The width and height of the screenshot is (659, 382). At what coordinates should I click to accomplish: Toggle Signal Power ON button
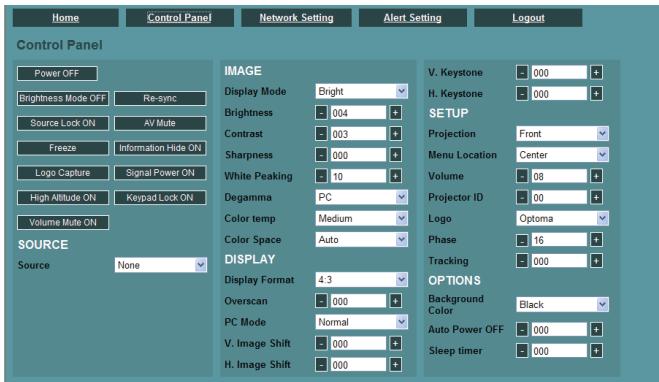click(160, 173)
